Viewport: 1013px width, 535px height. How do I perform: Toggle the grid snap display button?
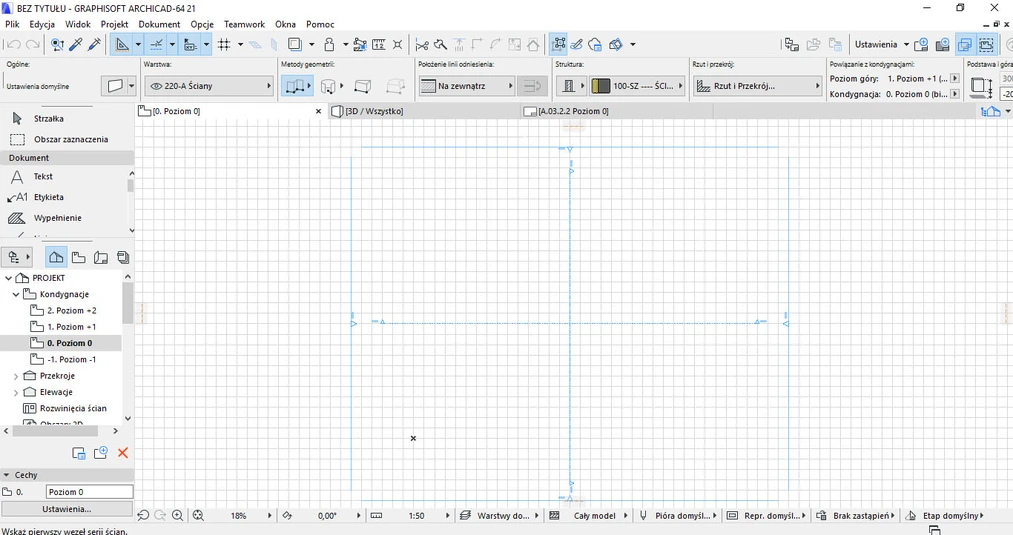click(224, 44)
